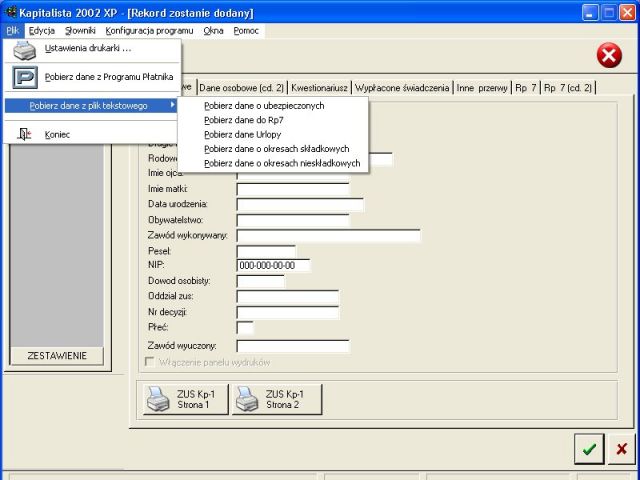Open the Słowniki menu
This screenshot has height=480, width=640.
pos(80,31)
